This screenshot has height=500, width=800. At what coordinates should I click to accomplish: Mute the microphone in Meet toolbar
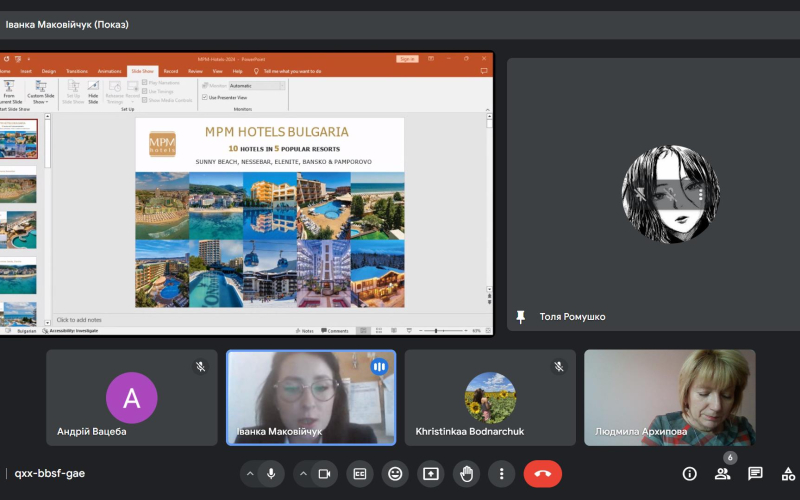point(271,474)
